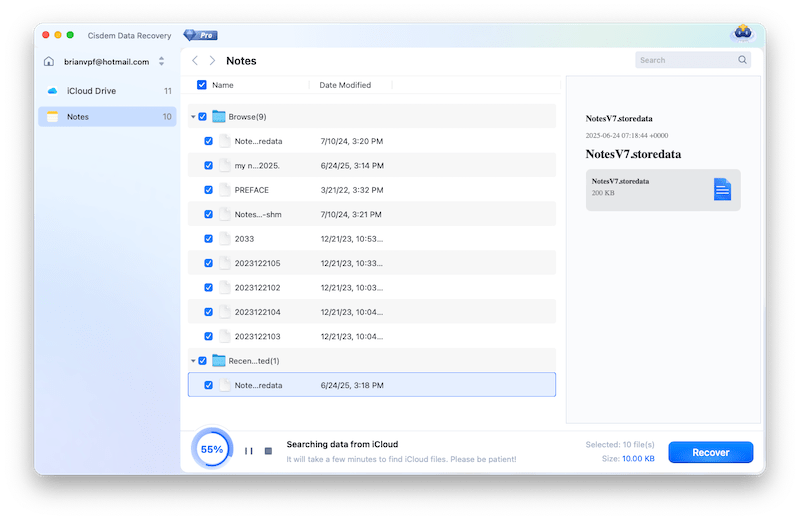Sort files by Date Modified column
Screen dimensions: 800x520
coord(344,85)
